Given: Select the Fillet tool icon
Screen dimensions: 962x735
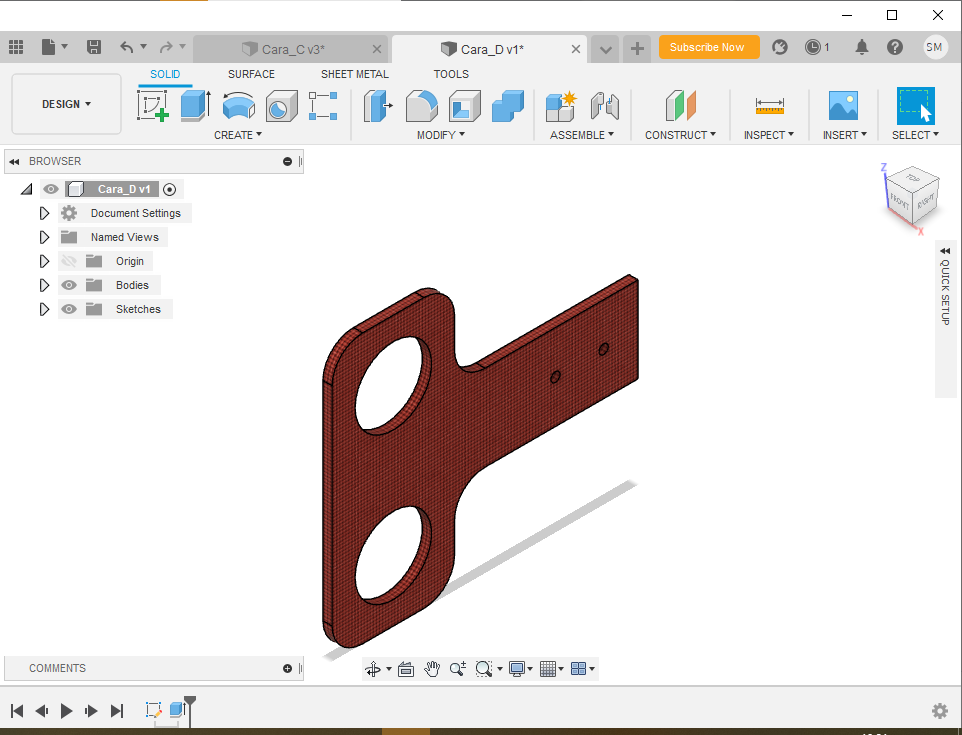Looking at the screenshot, I should pyautogui.click(x=421, y=106).
